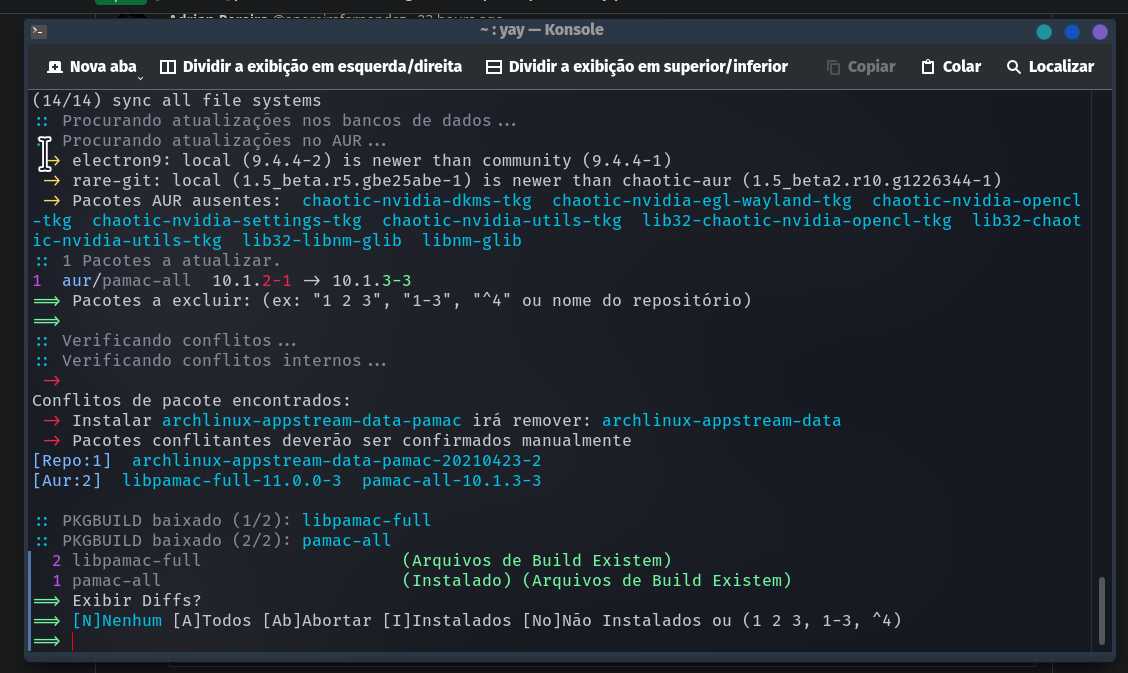Viewport: 1128px width, 673px height.
Task: Click the Exibir Diffs? prompt text
Action: click(x=137, y=600)
